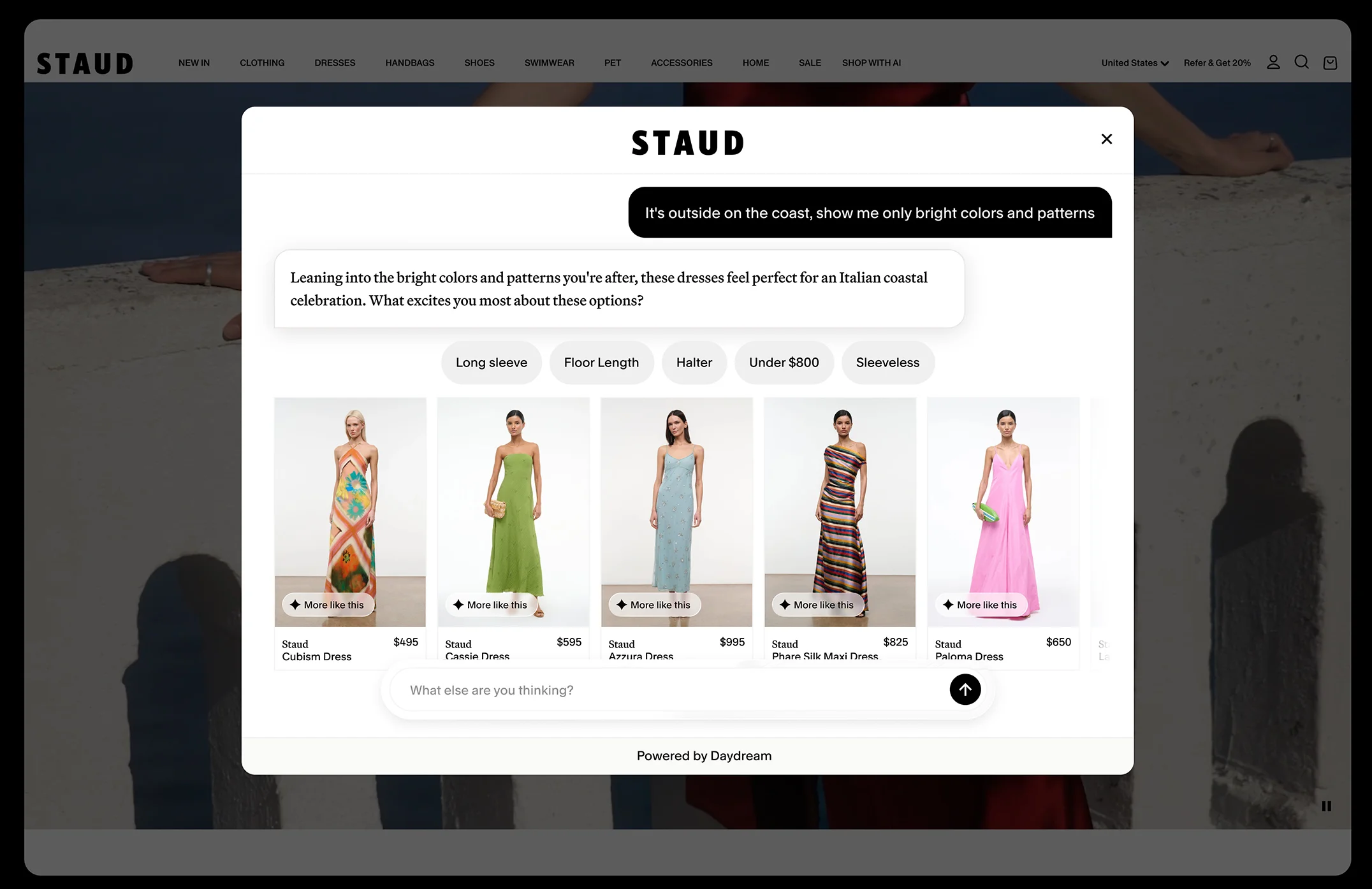
Task: Click the STAUD logo in the header
Action: [85, 63]
